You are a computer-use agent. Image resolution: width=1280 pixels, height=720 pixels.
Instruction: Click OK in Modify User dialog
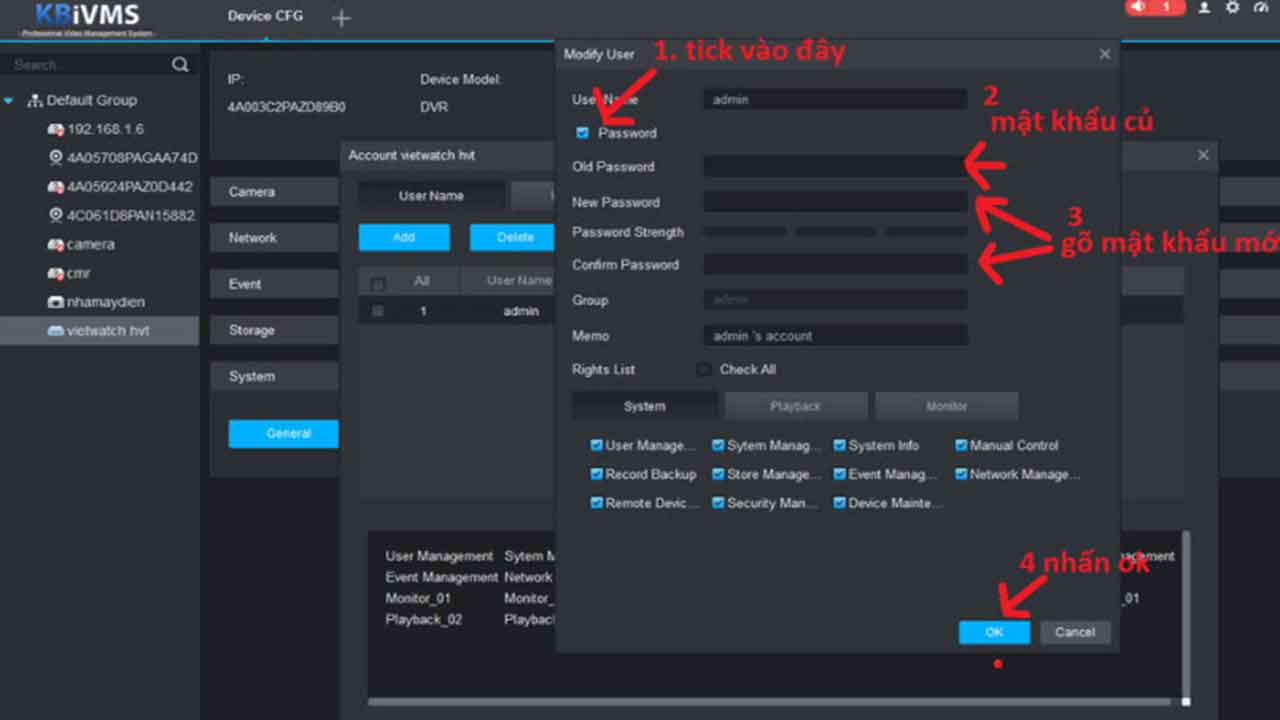coord(994,632)
